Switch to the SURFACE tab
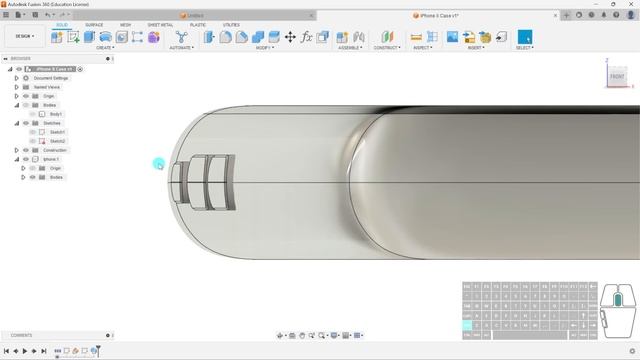Screen dimensions: 640x360 [x=94, y=25]
